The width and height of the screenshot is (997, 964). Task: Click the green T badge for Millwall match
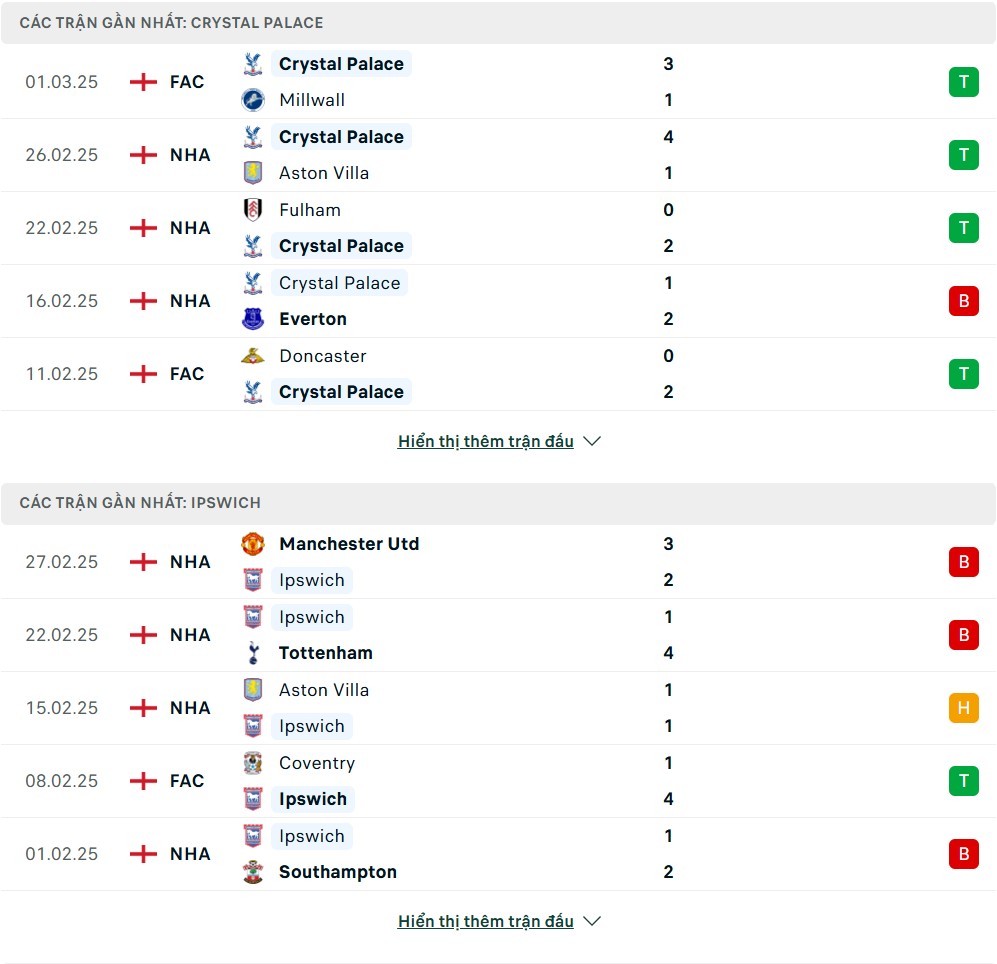(x=963, y=82)
